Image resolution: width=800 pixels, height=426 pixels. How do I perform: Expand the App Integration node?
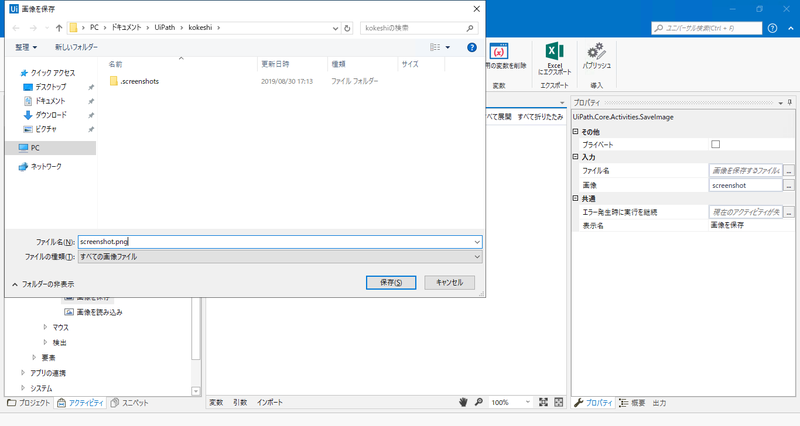22,373
